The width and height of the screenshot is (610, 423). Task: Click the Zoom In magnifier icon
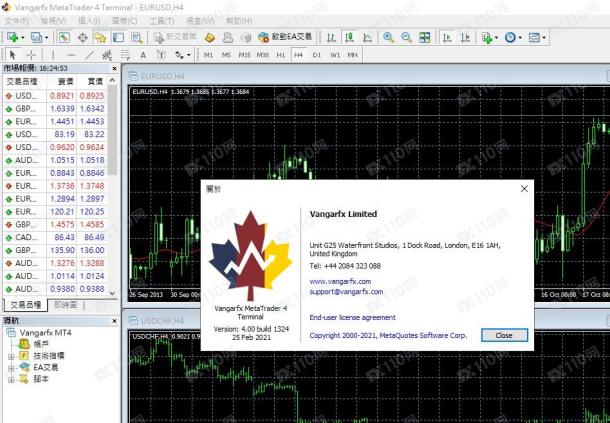(x=388, y=37)
